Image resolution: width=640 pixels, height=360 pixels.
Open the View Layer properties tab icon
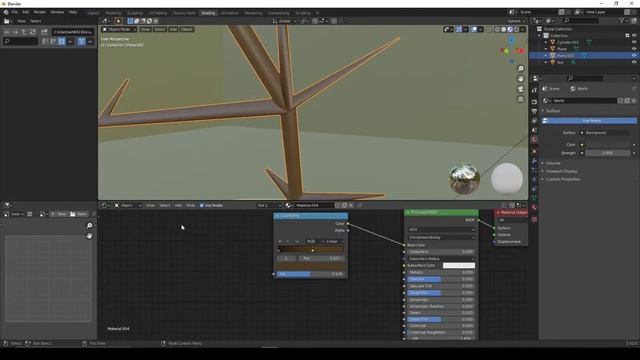click(x=534, y=121)
